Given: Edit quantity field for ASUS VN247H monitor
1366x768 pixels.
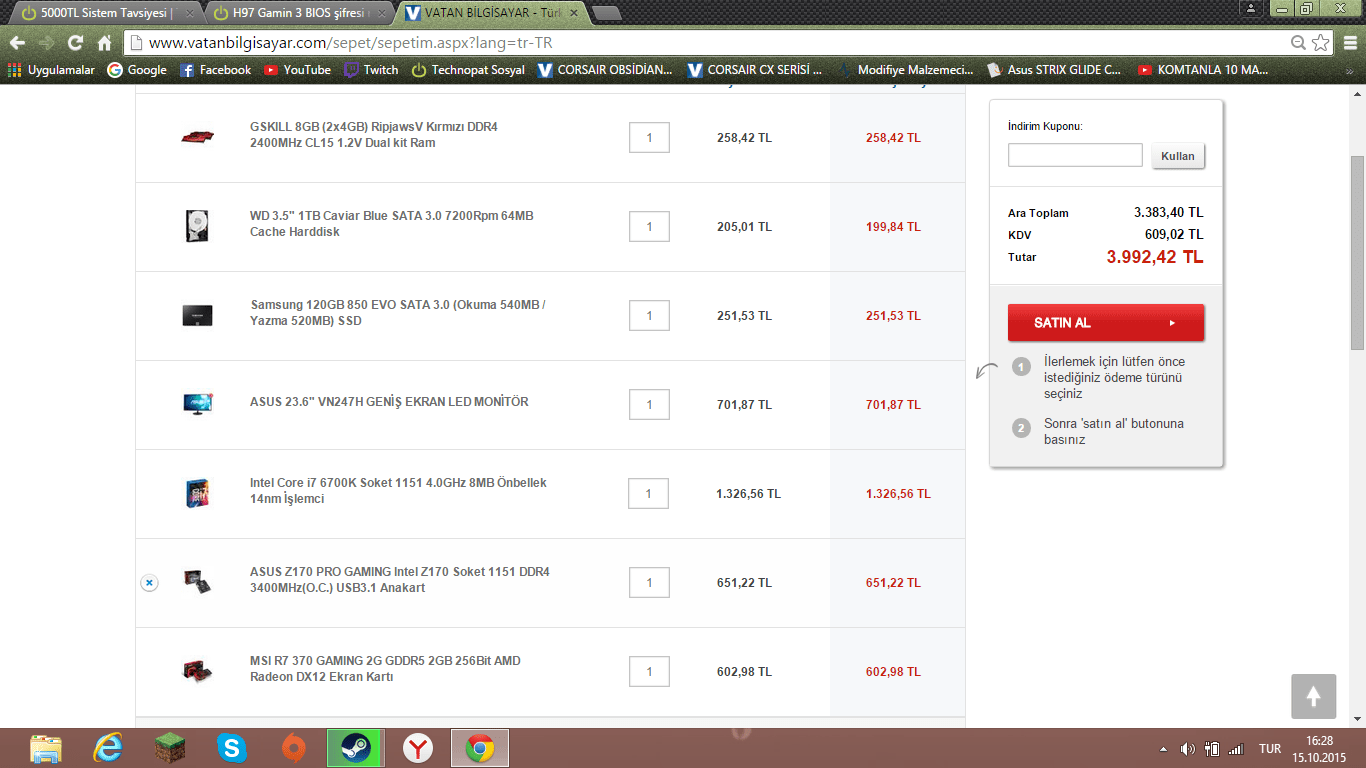Looking at the screenshot, I should pos(649,405).
